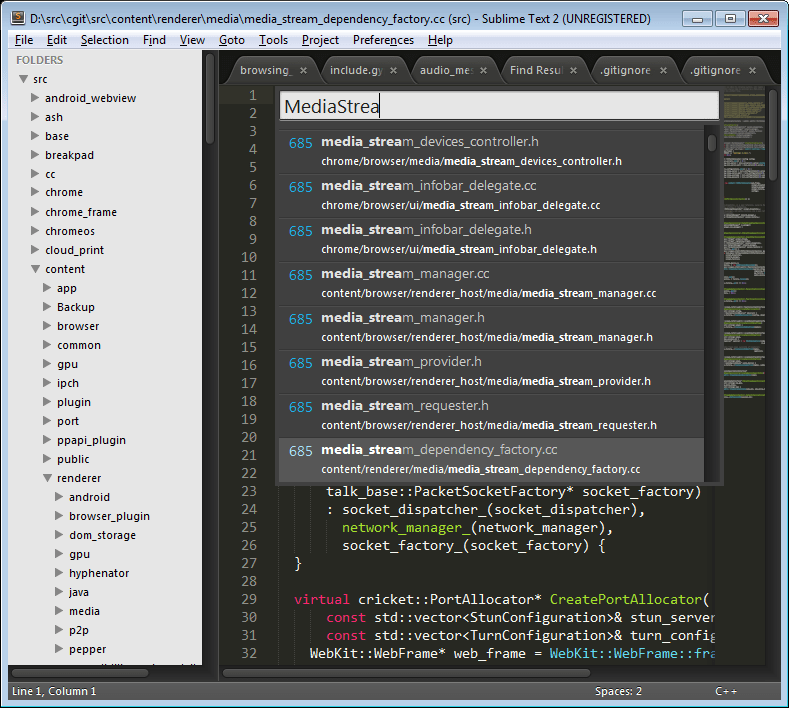Choose media_stream_dependency_factory.cc result

pos(491,460)
